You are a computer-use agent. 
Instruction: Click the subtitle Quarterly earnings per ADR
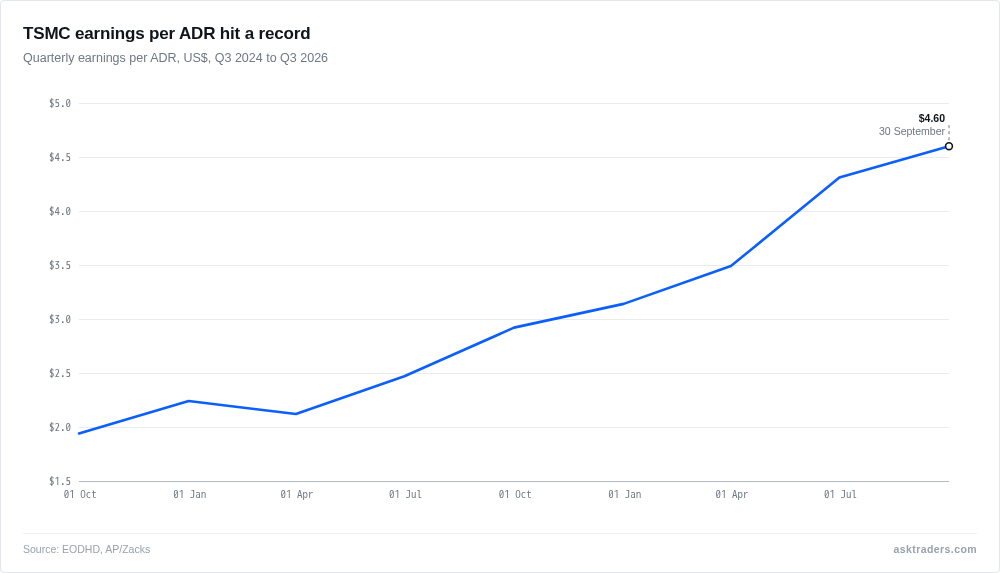coord(175,58)
